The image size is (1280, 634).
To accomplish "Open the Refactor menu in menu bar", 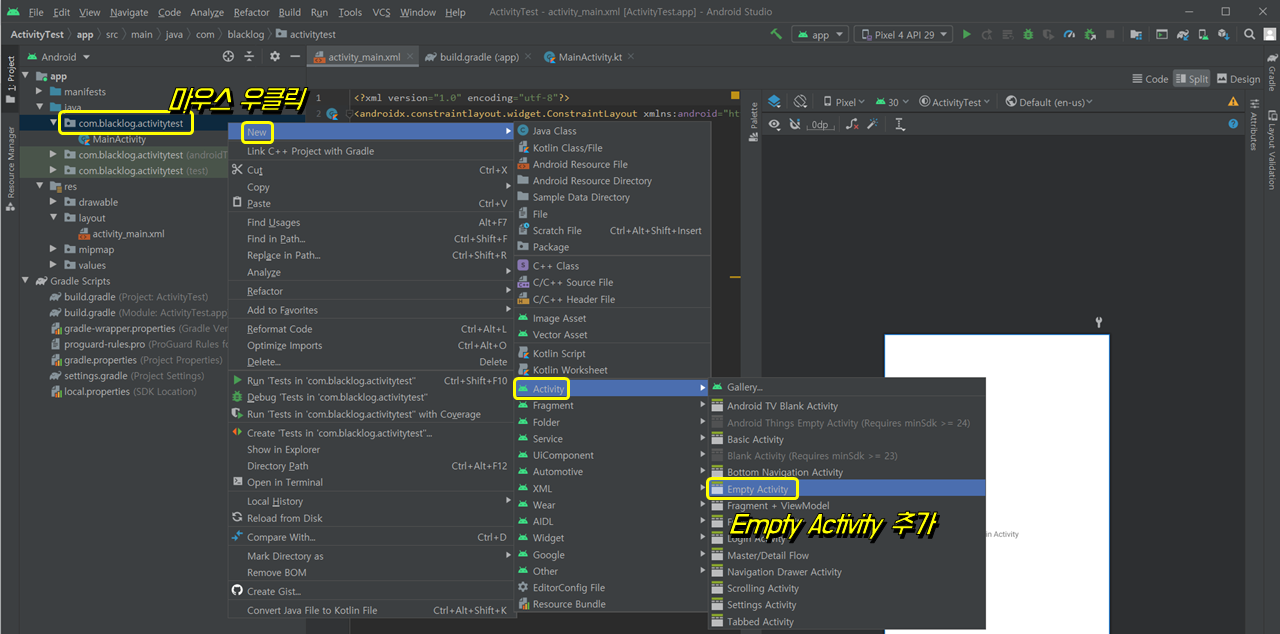I will (251, 12).
